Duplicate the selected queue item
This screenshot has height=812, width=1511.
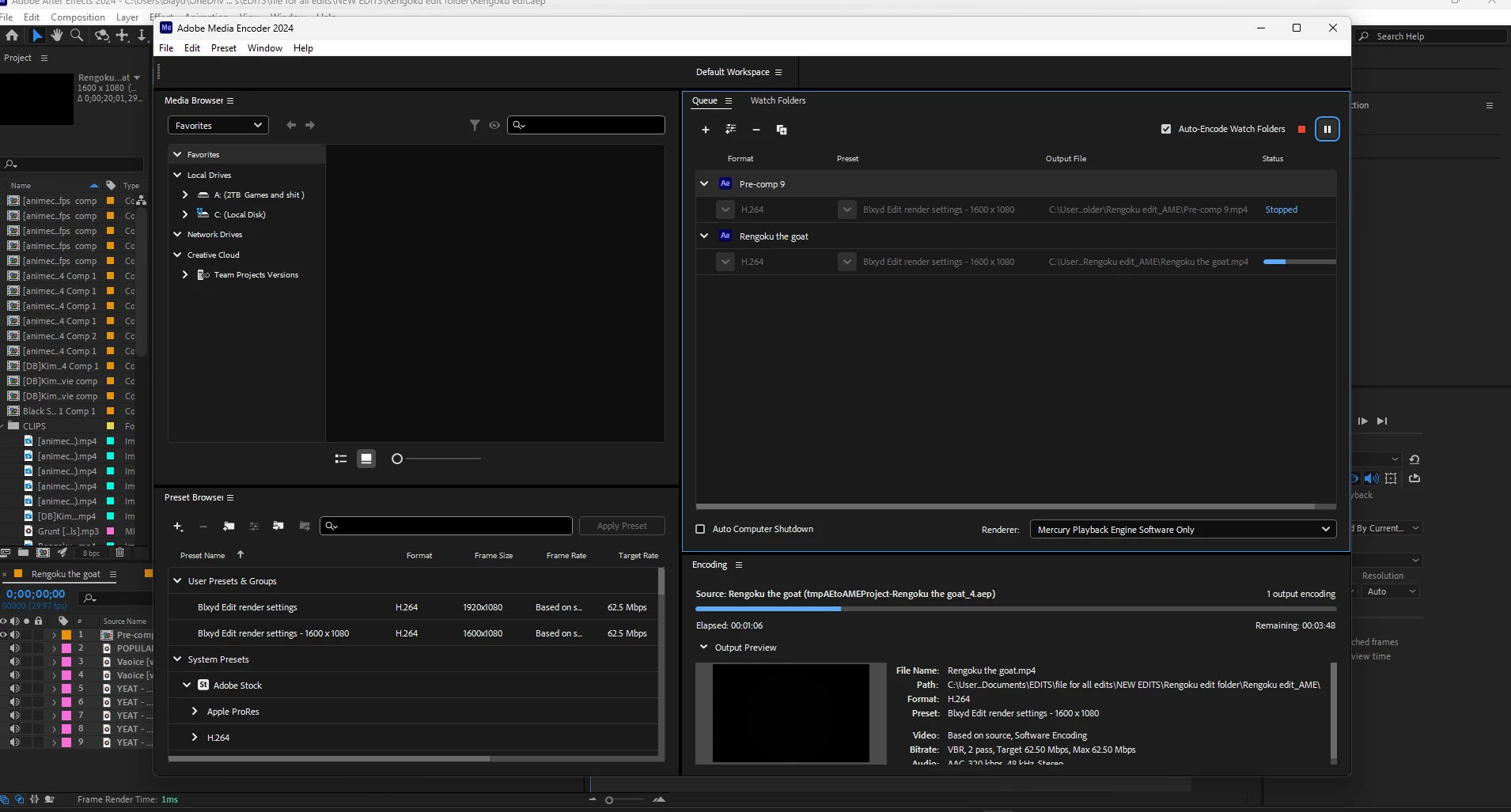[x=782, y=130]
